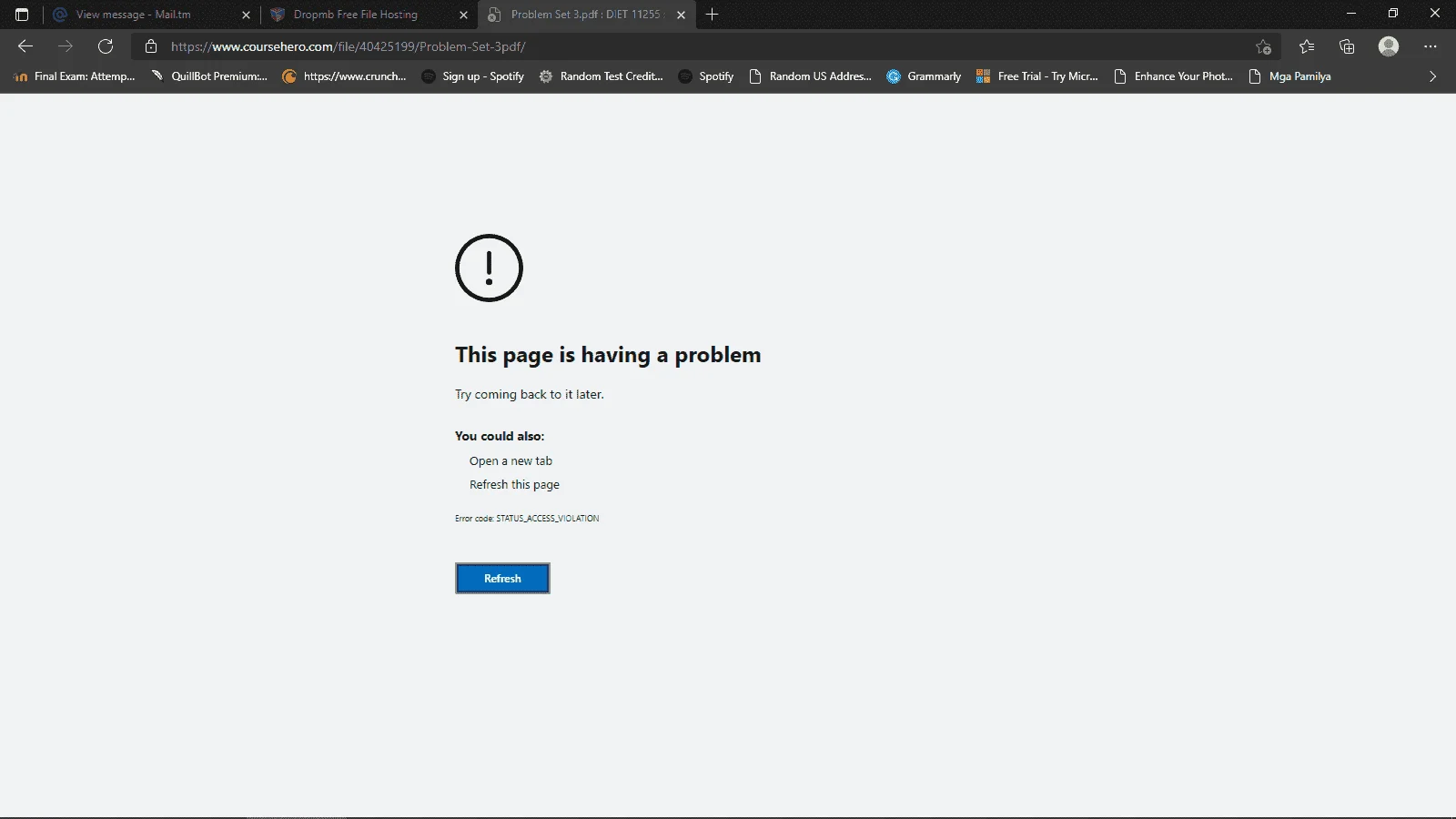
Task: Open QuillBot Premium bookmark
Action: click(209, 76)
